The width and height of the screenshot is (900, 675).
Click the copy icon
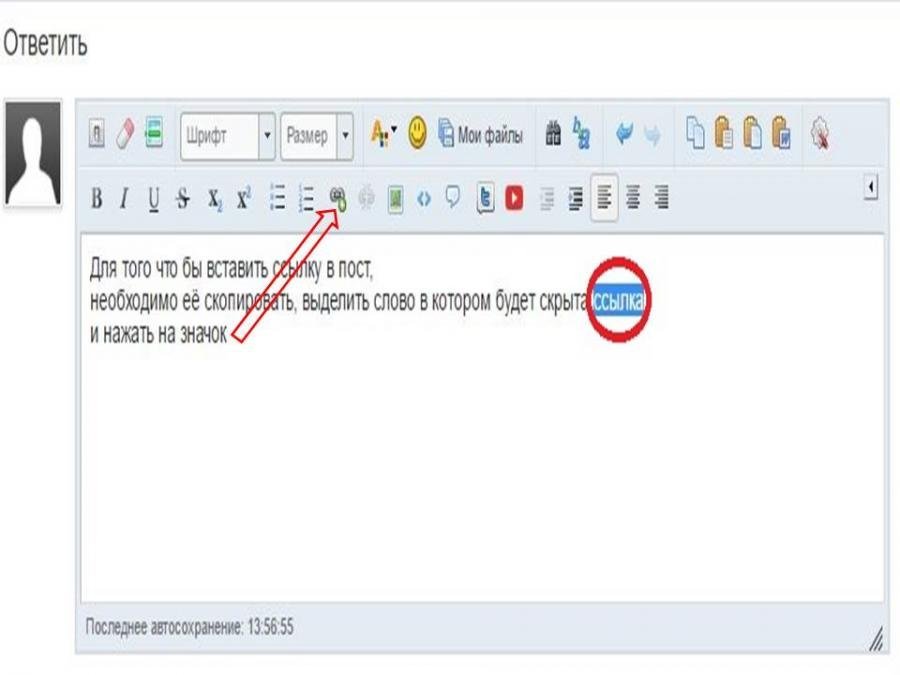696,133
